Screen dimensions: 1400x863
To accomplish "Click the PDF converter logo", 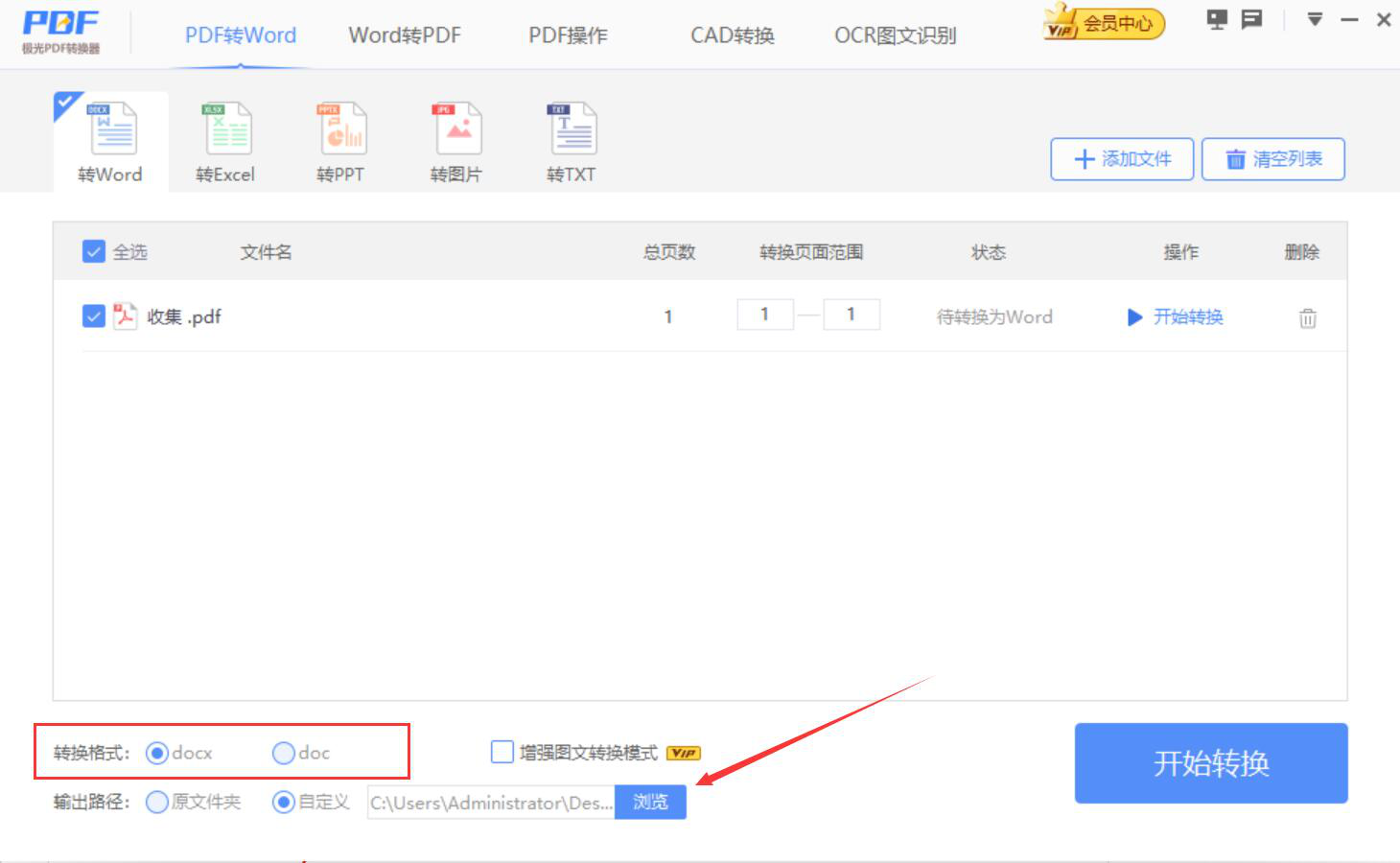I will [x=60, y=32].
